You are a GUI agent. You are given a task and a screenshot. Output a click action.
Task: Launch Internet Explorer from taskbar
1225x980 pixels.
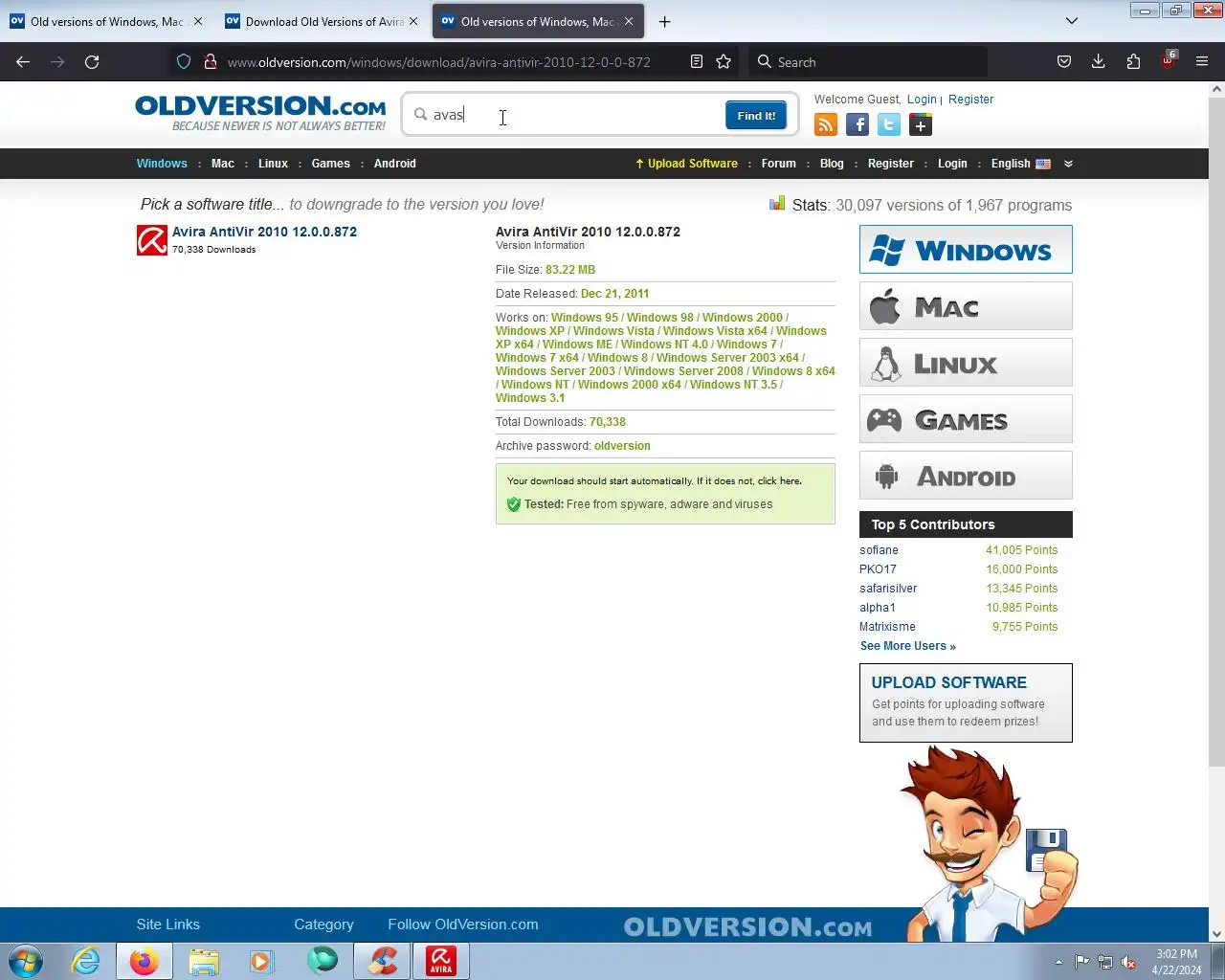pos(85,961)
